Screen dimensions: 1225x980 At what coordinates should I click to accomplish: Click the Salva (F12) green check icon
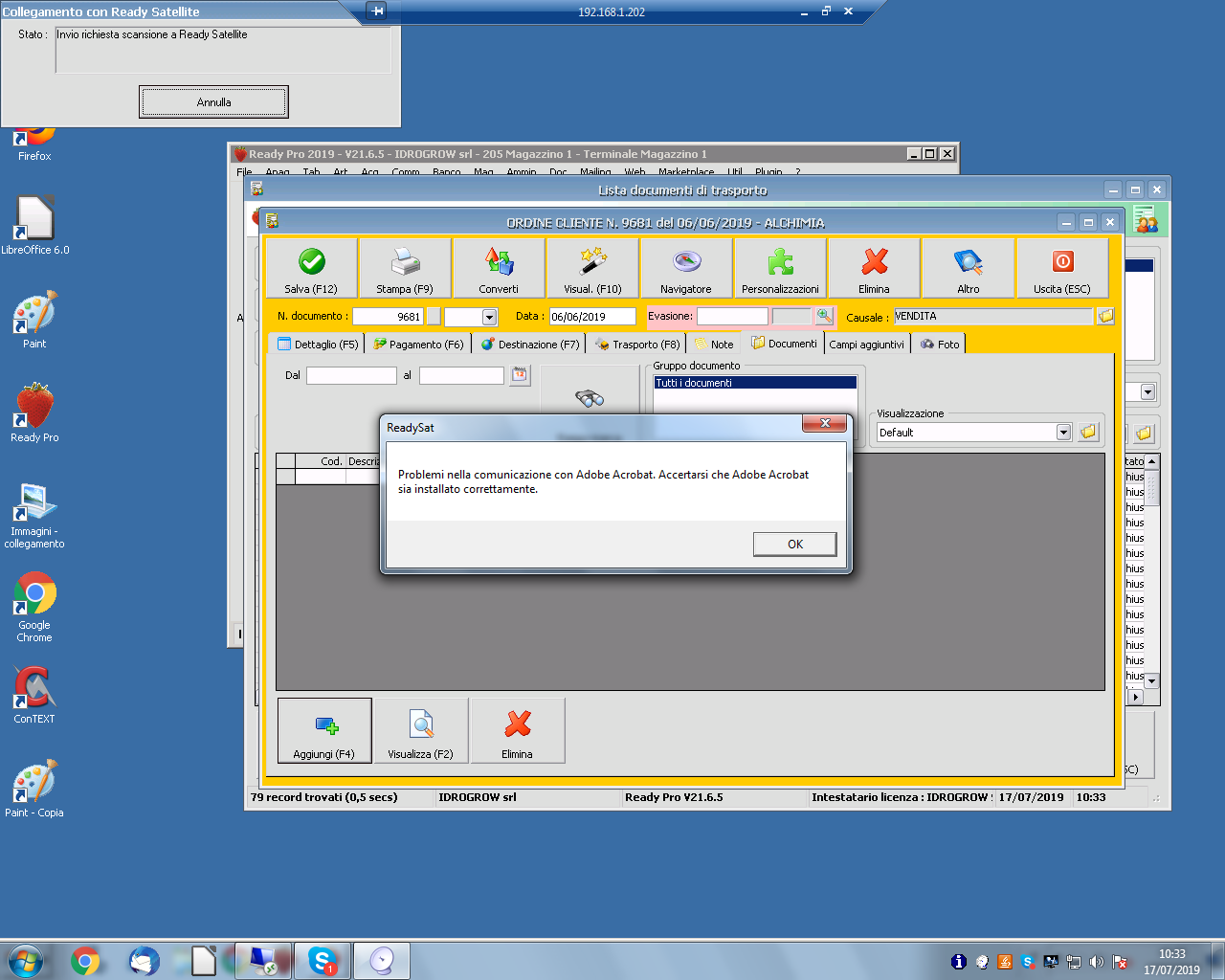pos(311,261)
